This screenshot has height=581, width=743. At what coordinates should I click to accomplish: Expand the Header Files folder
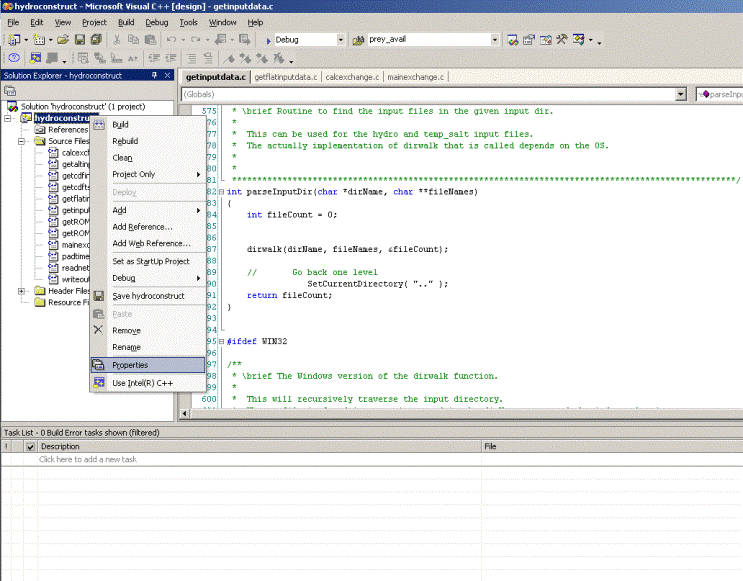tap(23, 291)
